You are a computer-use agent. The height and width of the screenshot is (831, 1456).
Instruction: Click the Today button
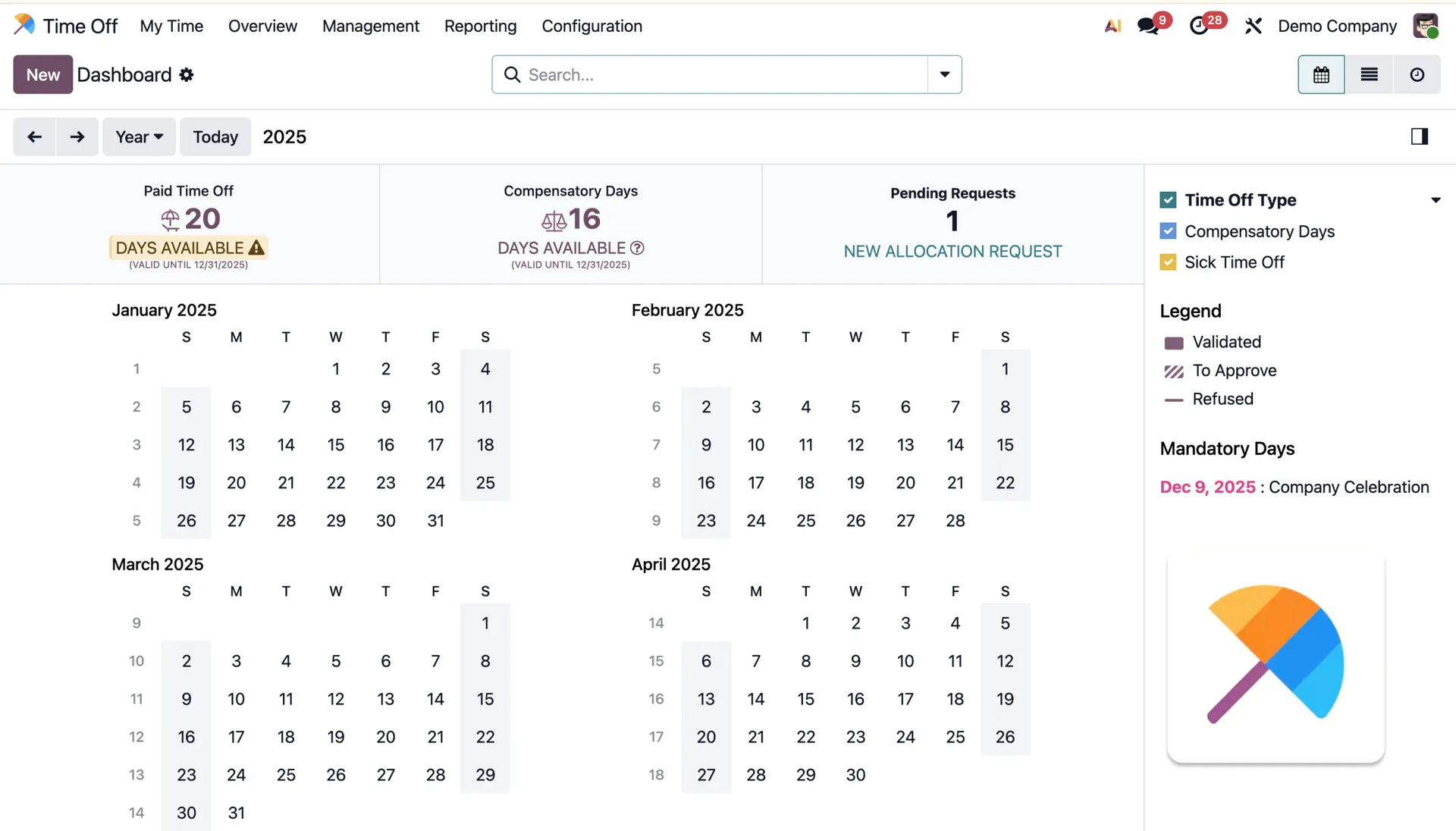point(215,136)
